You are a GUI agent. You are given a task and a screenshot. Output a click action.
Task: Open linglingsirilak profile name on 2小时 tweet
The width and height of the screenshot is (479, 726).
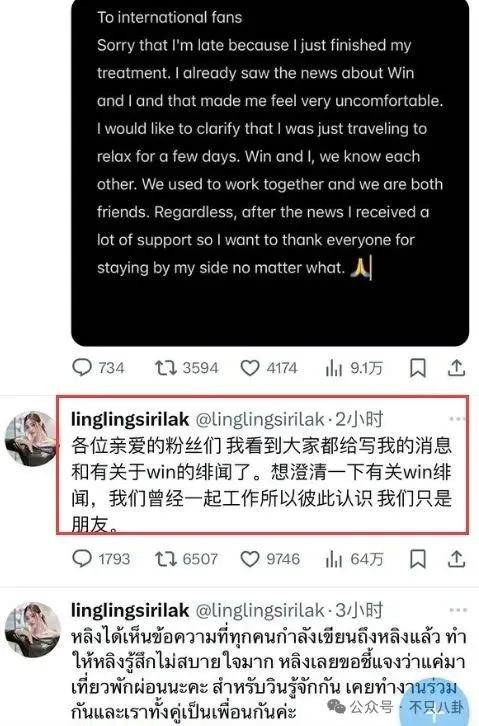coord(130,419)
